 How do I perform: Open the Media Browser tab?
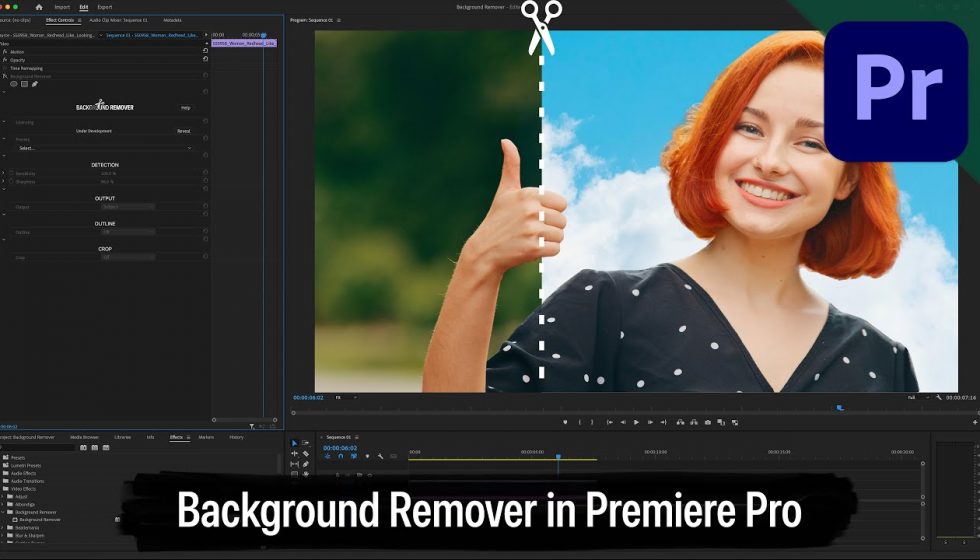pos(84,437)
